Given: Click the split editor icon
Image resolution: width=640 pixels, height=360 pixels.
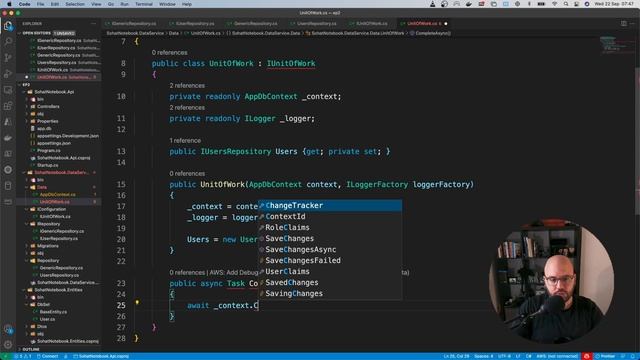Looking at the screenshot, I should click(624, 24).
